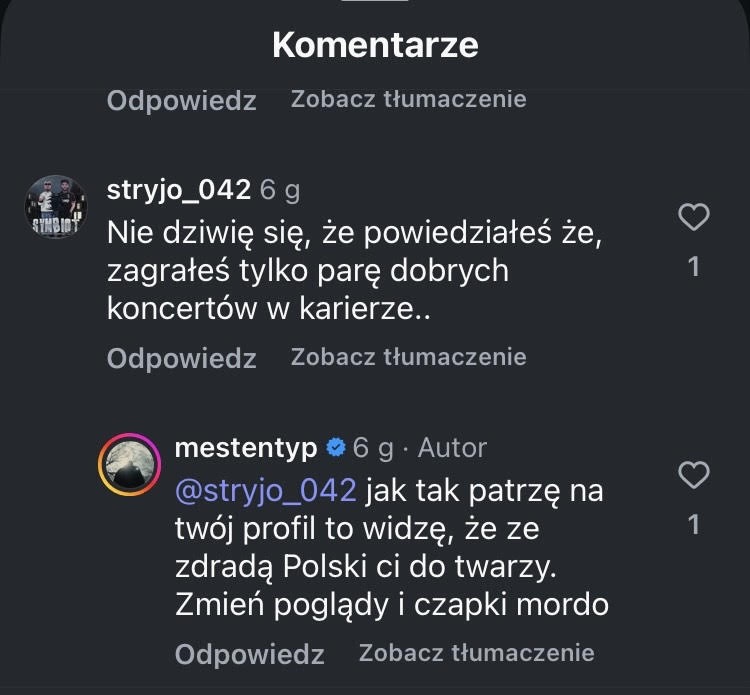The image size is (750, 695).
Task: Translate stryjo_042 comment with Zobacz tłumaczenie
Action: tap(408, 357)
